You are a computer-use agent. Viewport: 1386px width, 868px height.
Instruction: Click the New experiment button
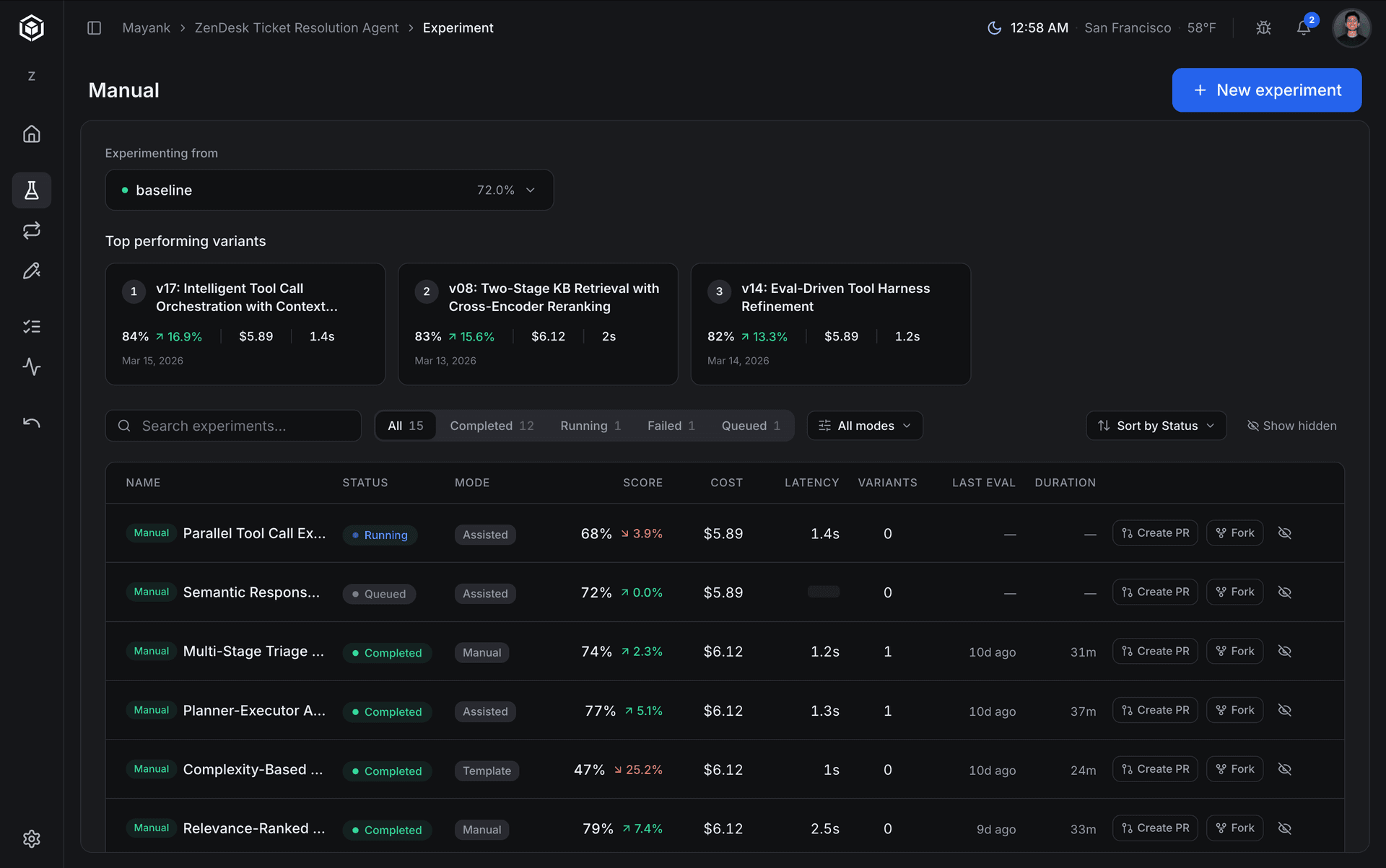click(1266, 90)
